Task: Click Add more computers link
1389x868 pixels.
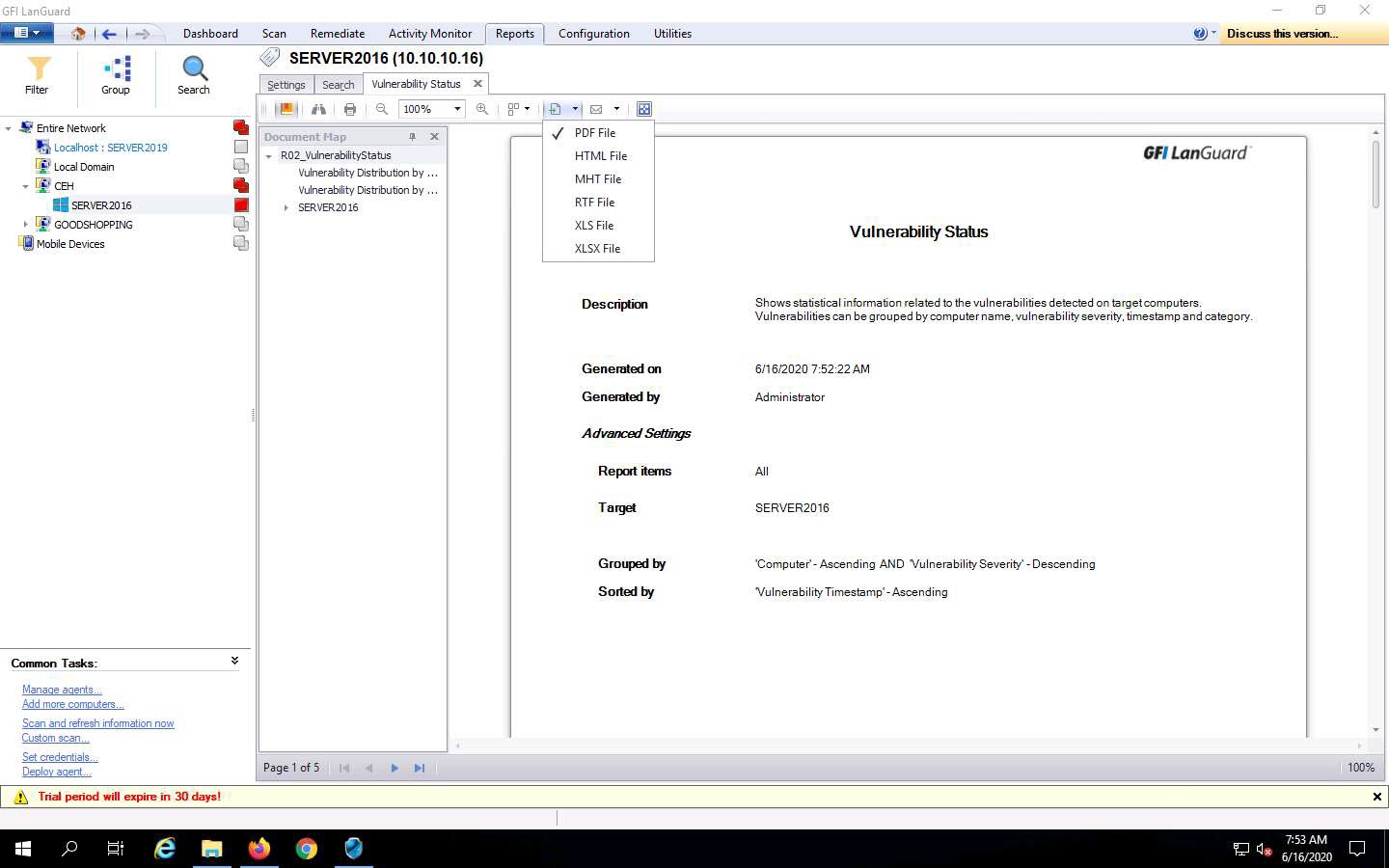Action: [73, 704]
